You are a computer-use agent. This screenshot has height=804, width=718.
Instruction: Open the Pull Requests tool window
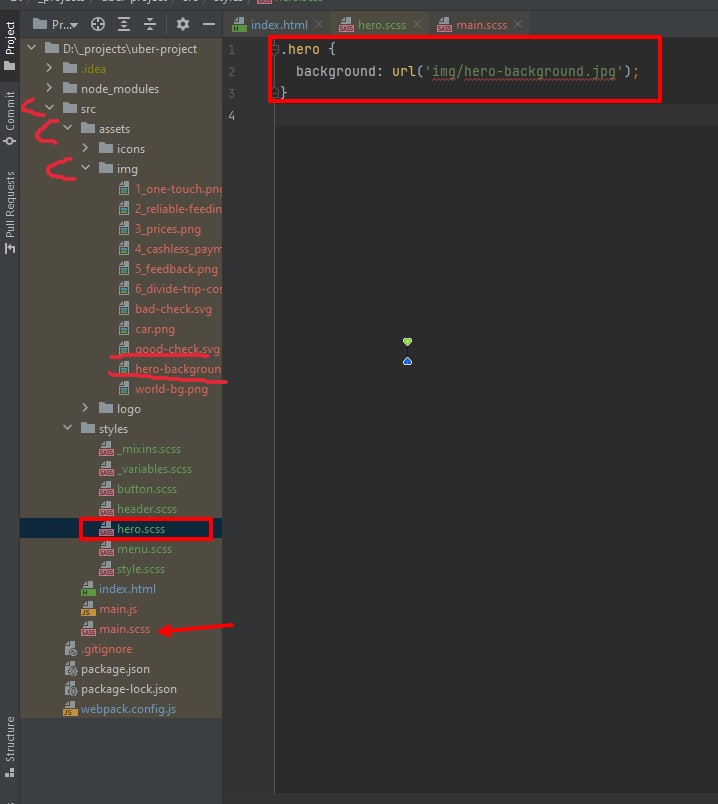pyautogui.click(x=10, y=212)
